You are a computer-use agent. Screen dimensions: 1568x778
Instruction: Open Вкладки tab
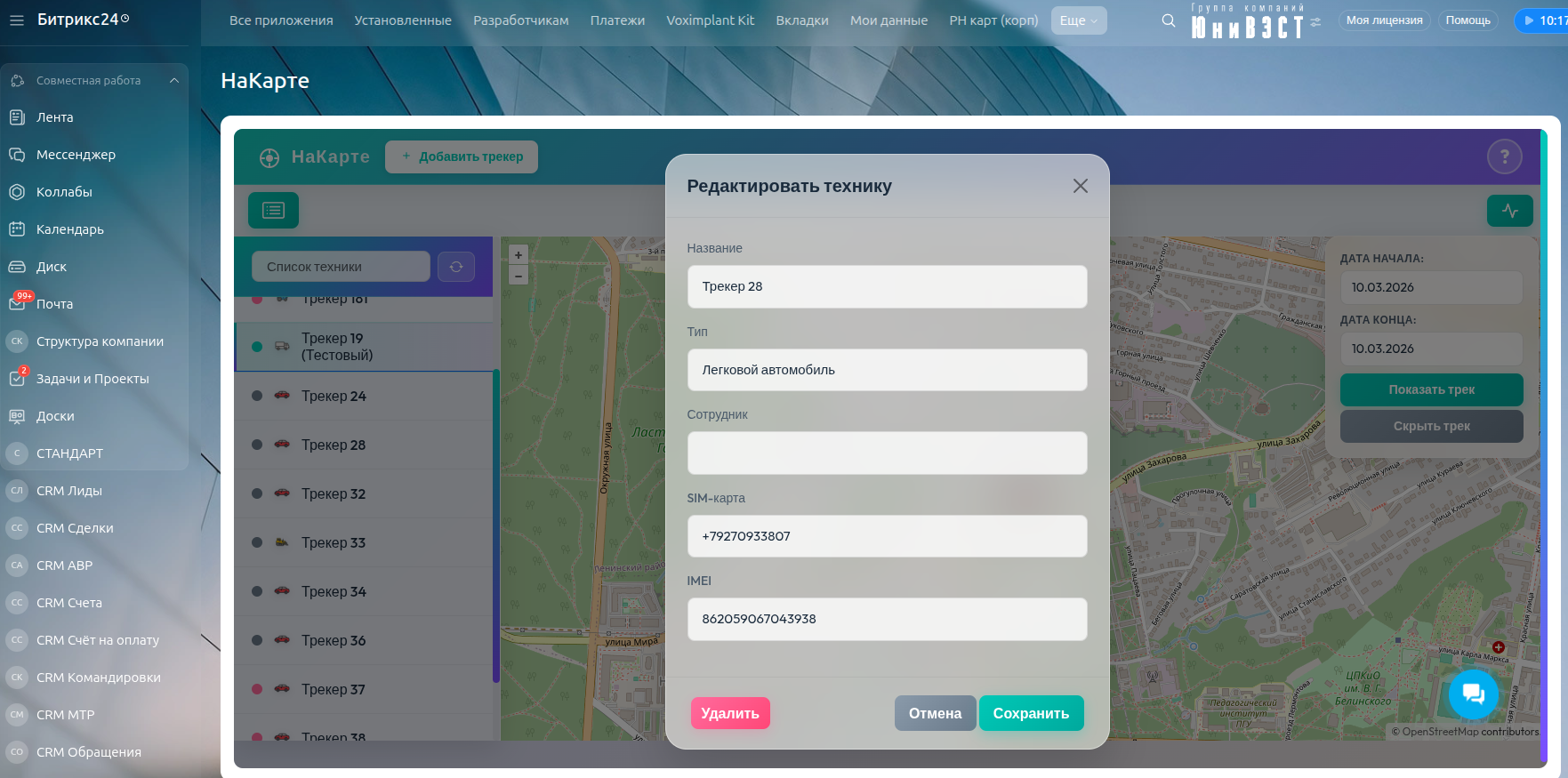click(802, 20)
